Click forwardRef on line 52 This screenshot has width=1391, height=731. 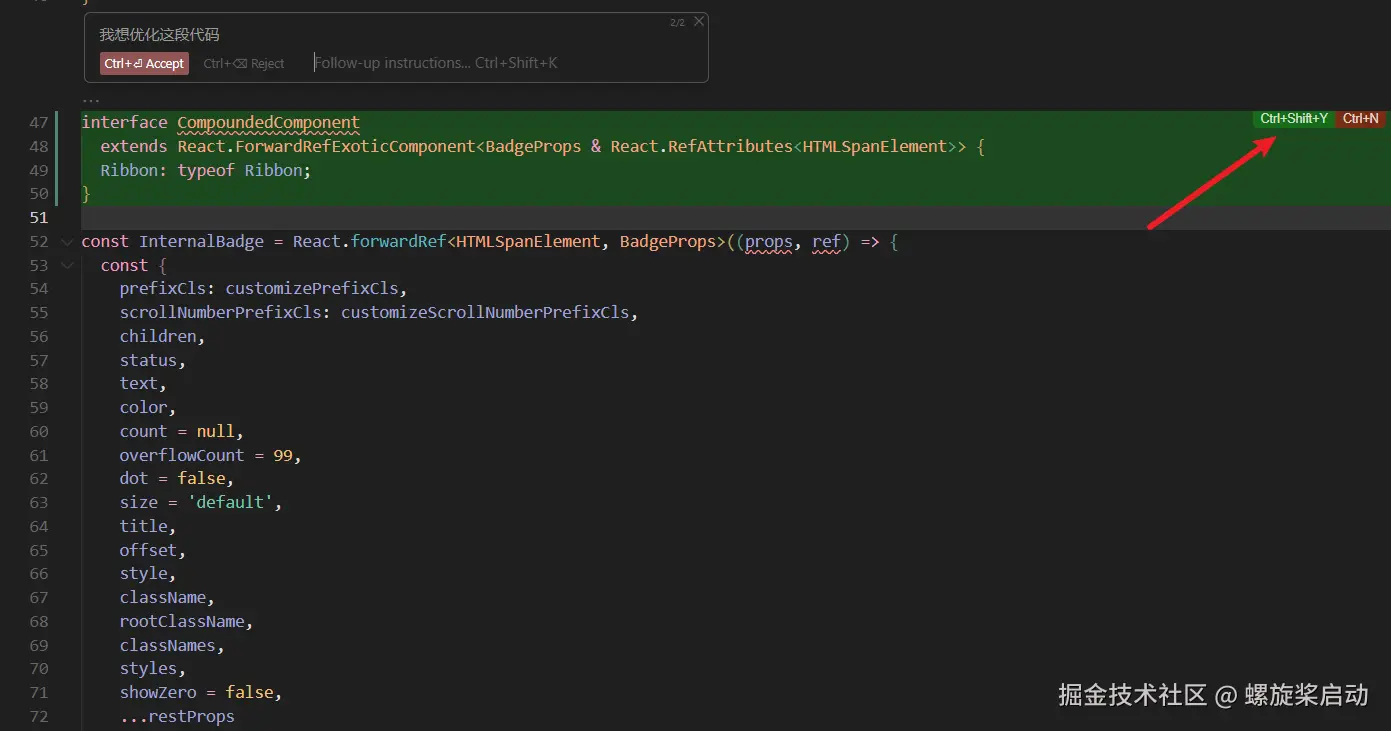coord(399,242)
